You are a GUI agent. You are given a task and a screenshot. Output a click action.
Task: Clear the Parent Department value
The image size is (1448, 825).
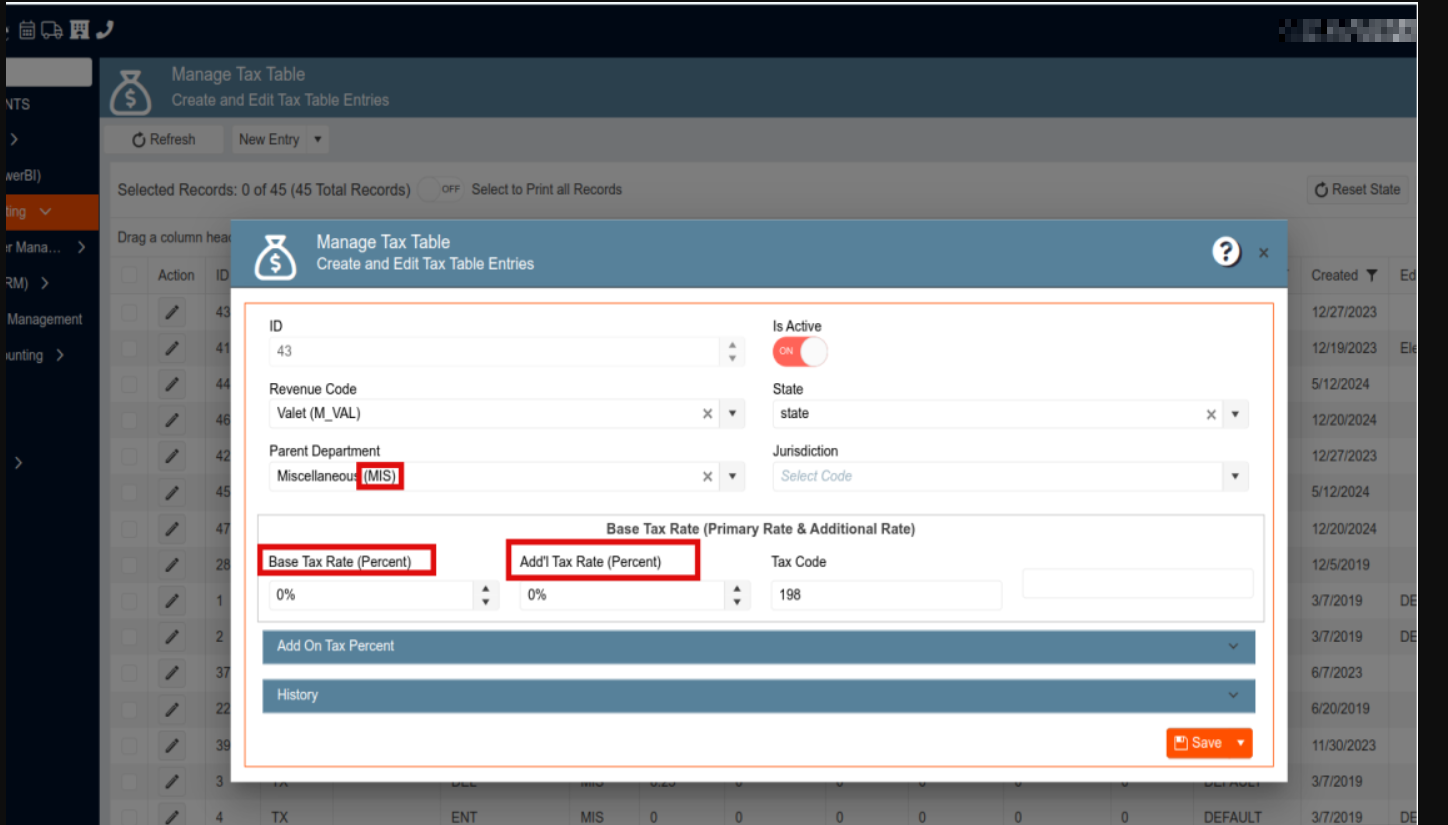pos(708,477)
